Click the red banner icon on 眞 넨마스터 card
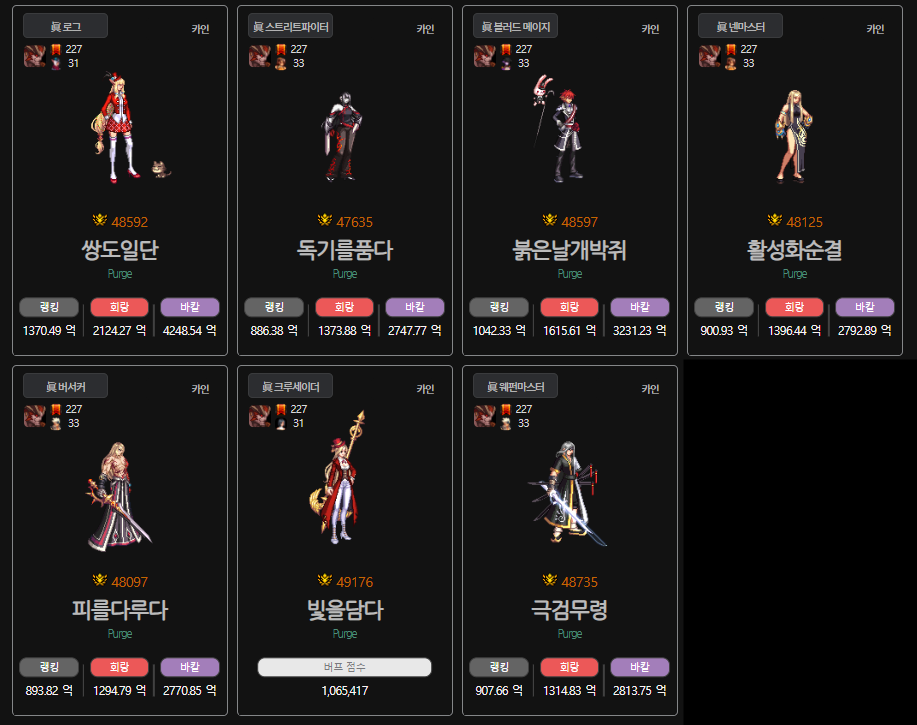This screenshot has height=725, width=917. [730, 50]
